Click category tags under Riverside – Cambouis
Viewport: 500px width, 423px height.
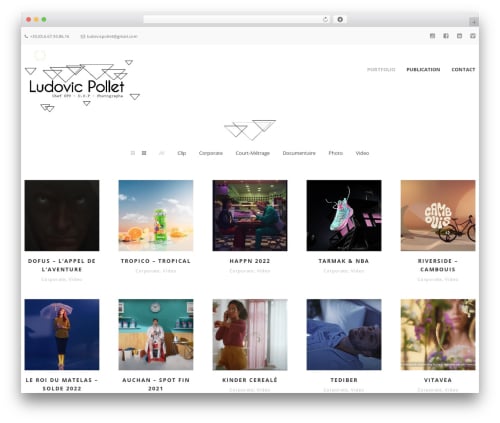(x=438, y=279)
